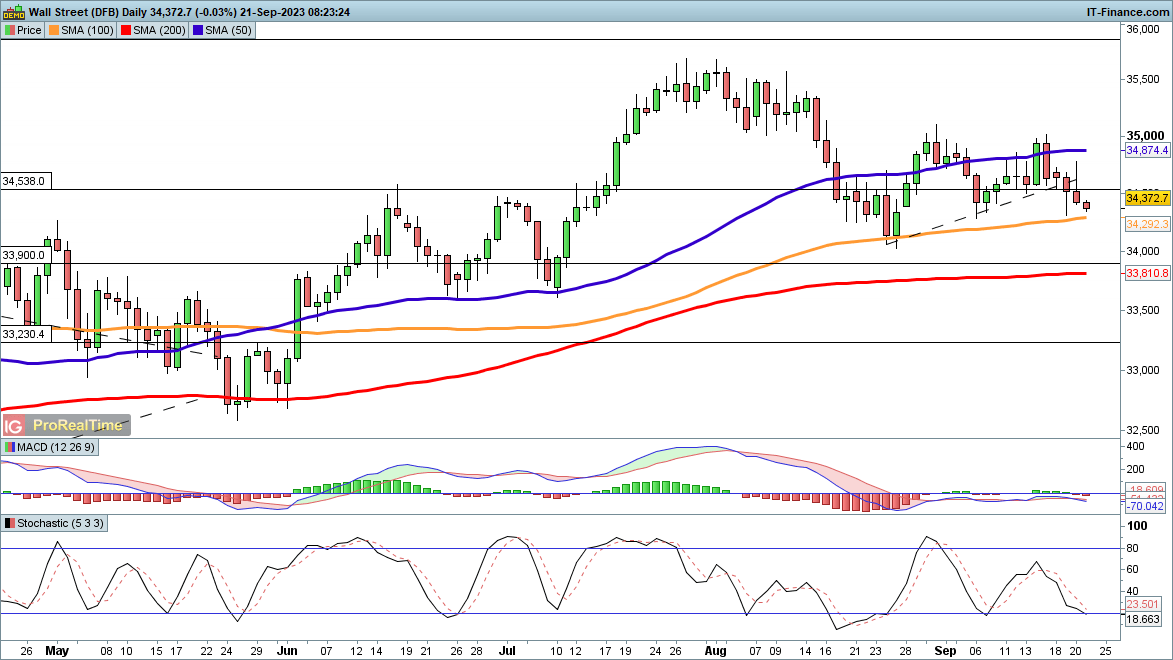The width and height of the screenshot is (1173, 660).
Task: Click the 34,538.0 horizontal line label
Action: [x=24, y=182]
